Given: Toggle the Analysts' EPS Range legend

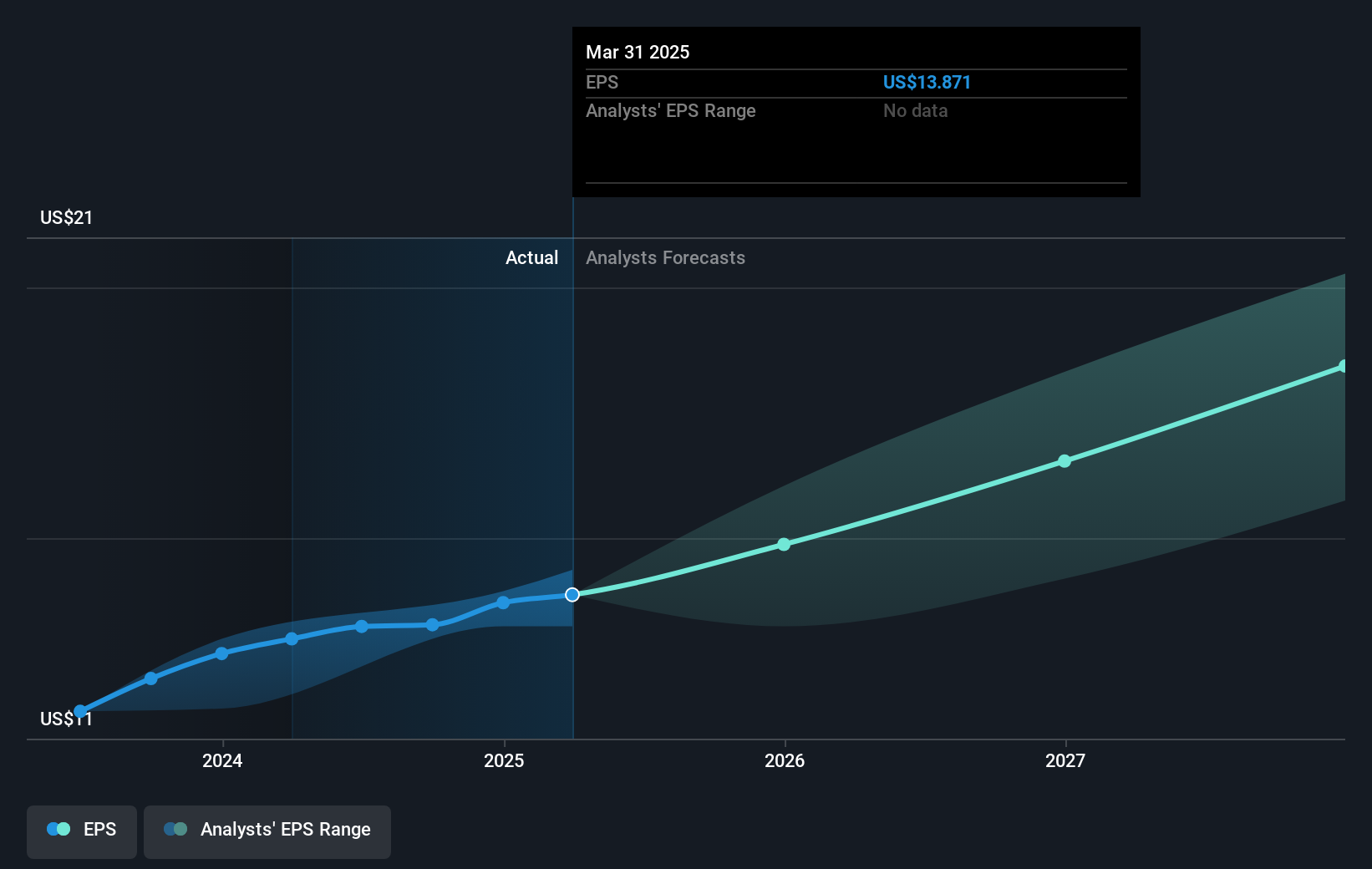Looking at the screenshot, I should [x=267, y=831].
